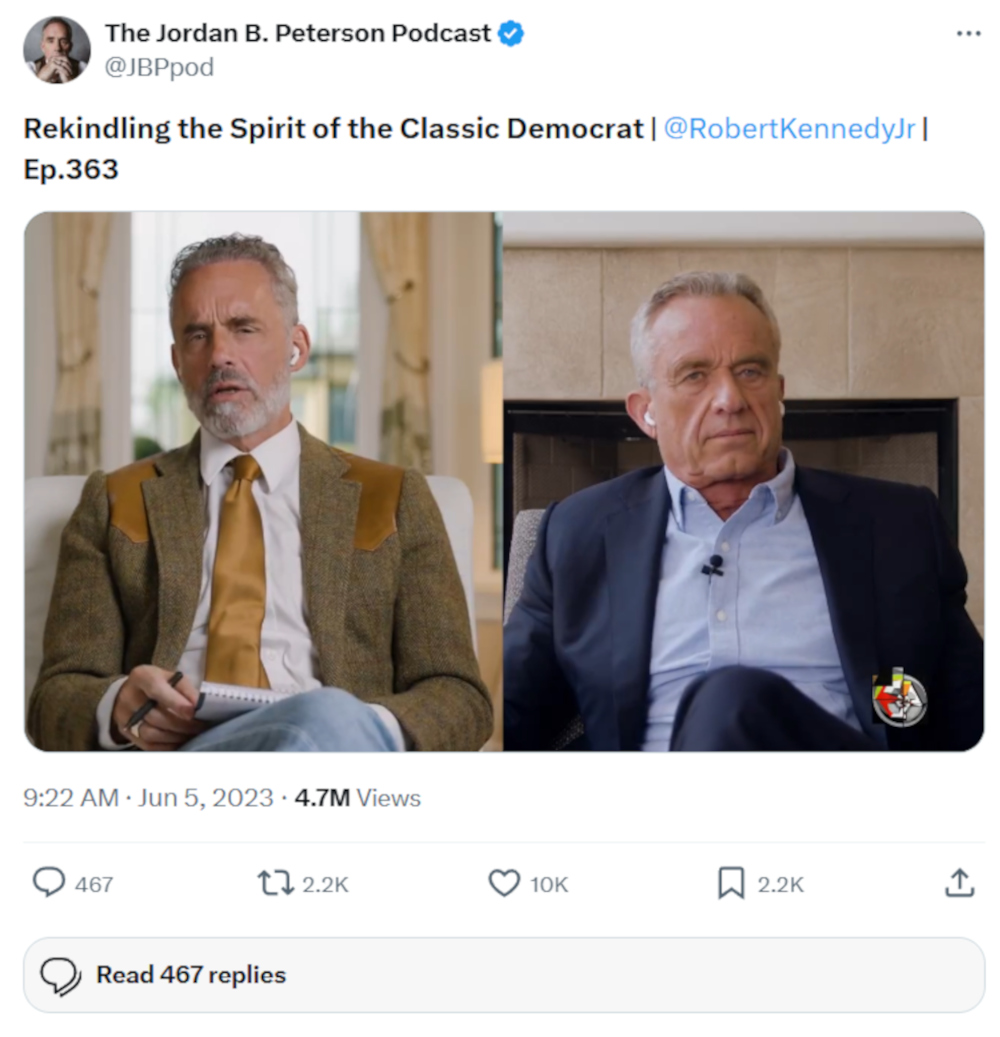Click the blue verified checkmark badge

pyautogui.click(x=511, y=33)
